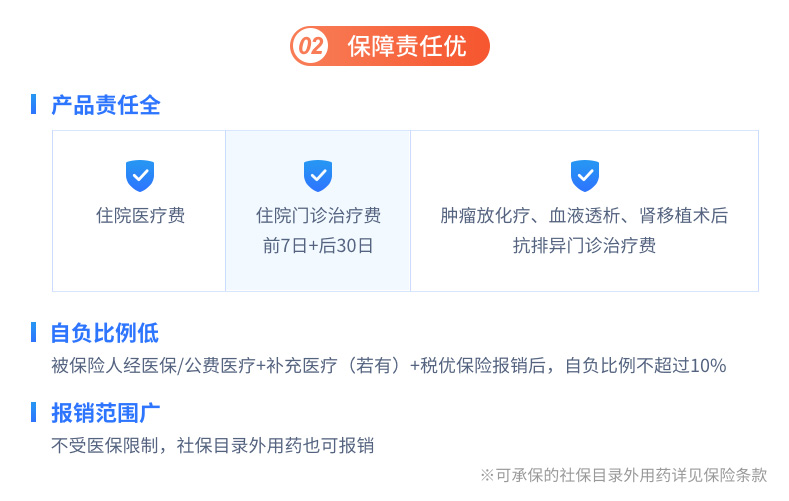789x501 pixels.
Task: Select the 住院医疗费 card
Action: tap(139, 211)
